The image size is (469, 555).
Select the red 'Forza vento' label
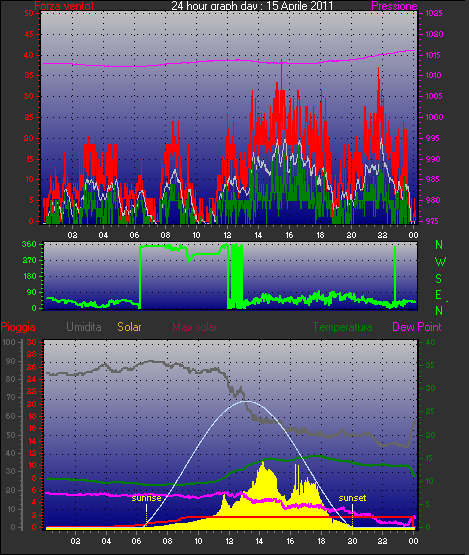(64, 6)
